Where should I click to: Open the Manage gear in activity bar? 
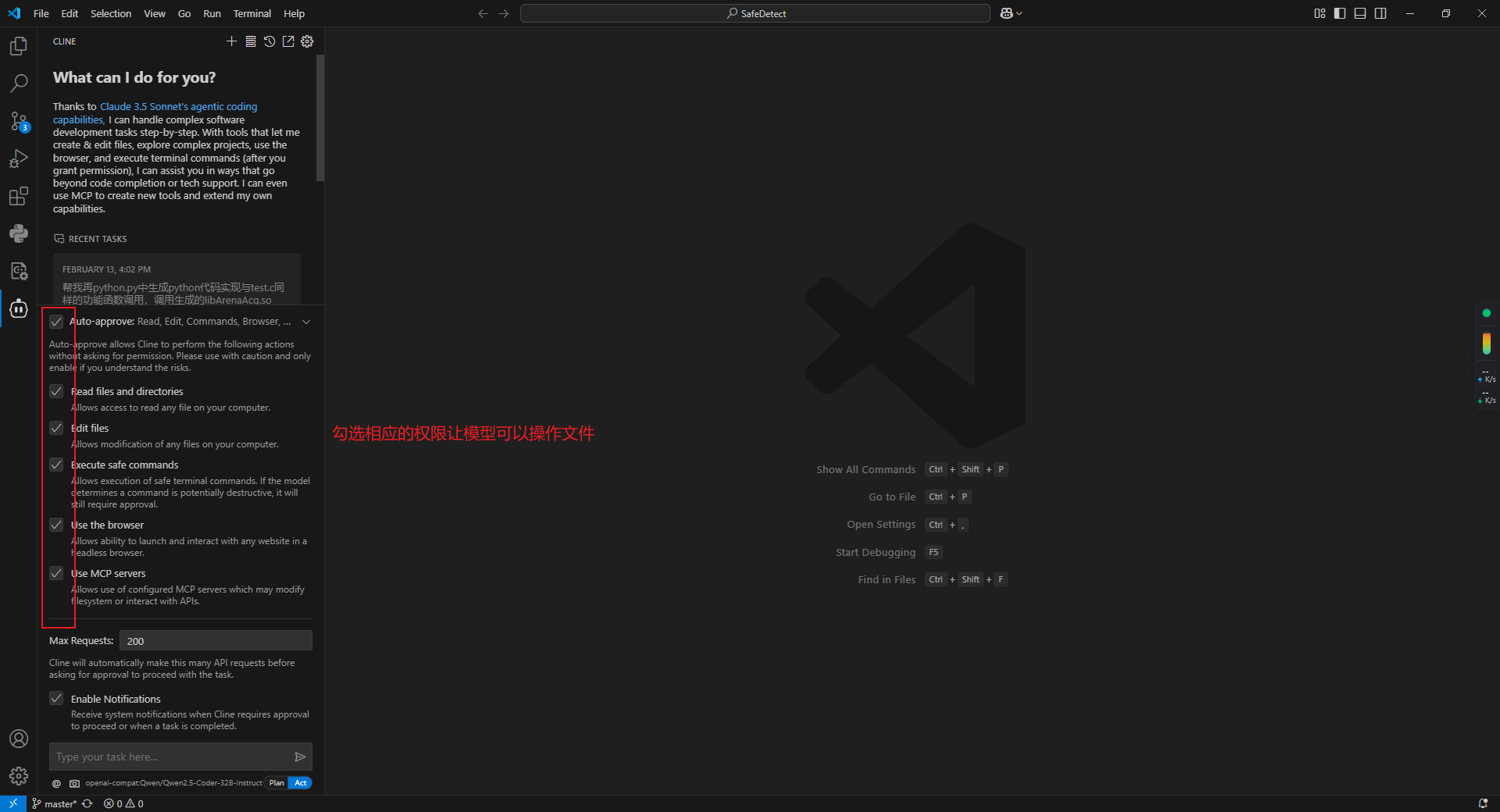pos(19,776)
